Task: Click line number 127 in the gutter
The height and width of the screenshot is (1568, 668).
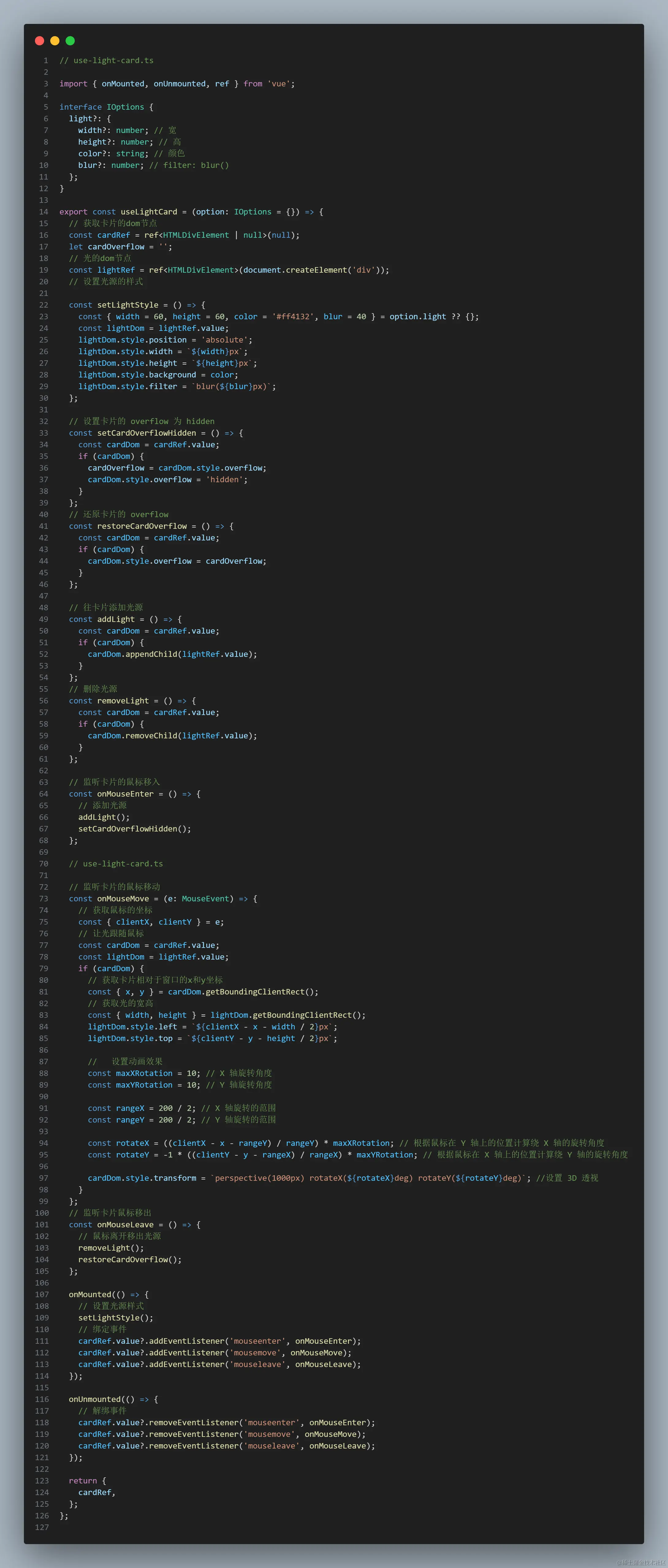Action: 41,1527
